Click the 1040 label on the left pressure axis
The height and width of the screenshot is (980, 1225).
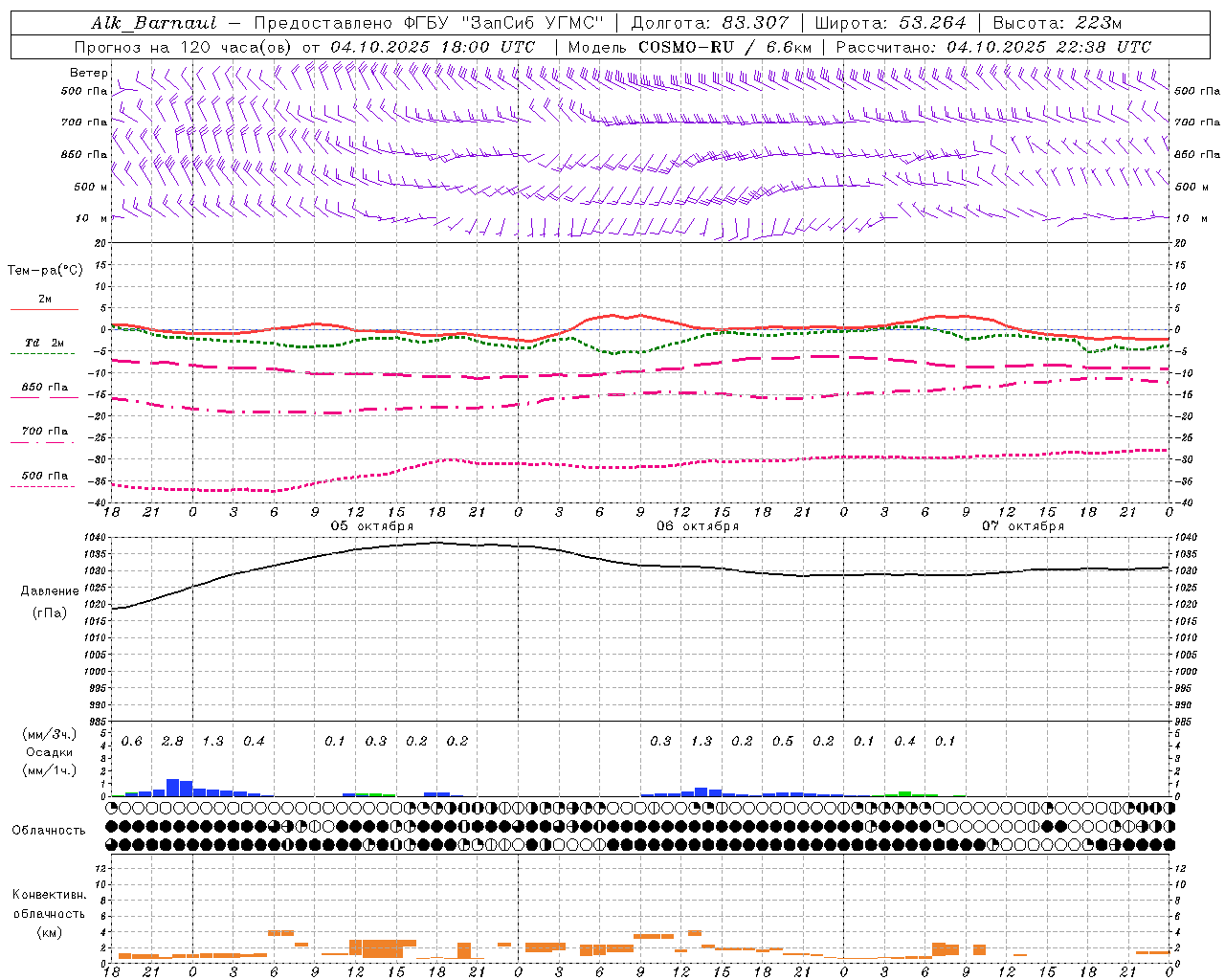pyautogui.click(x=97, y=538)
